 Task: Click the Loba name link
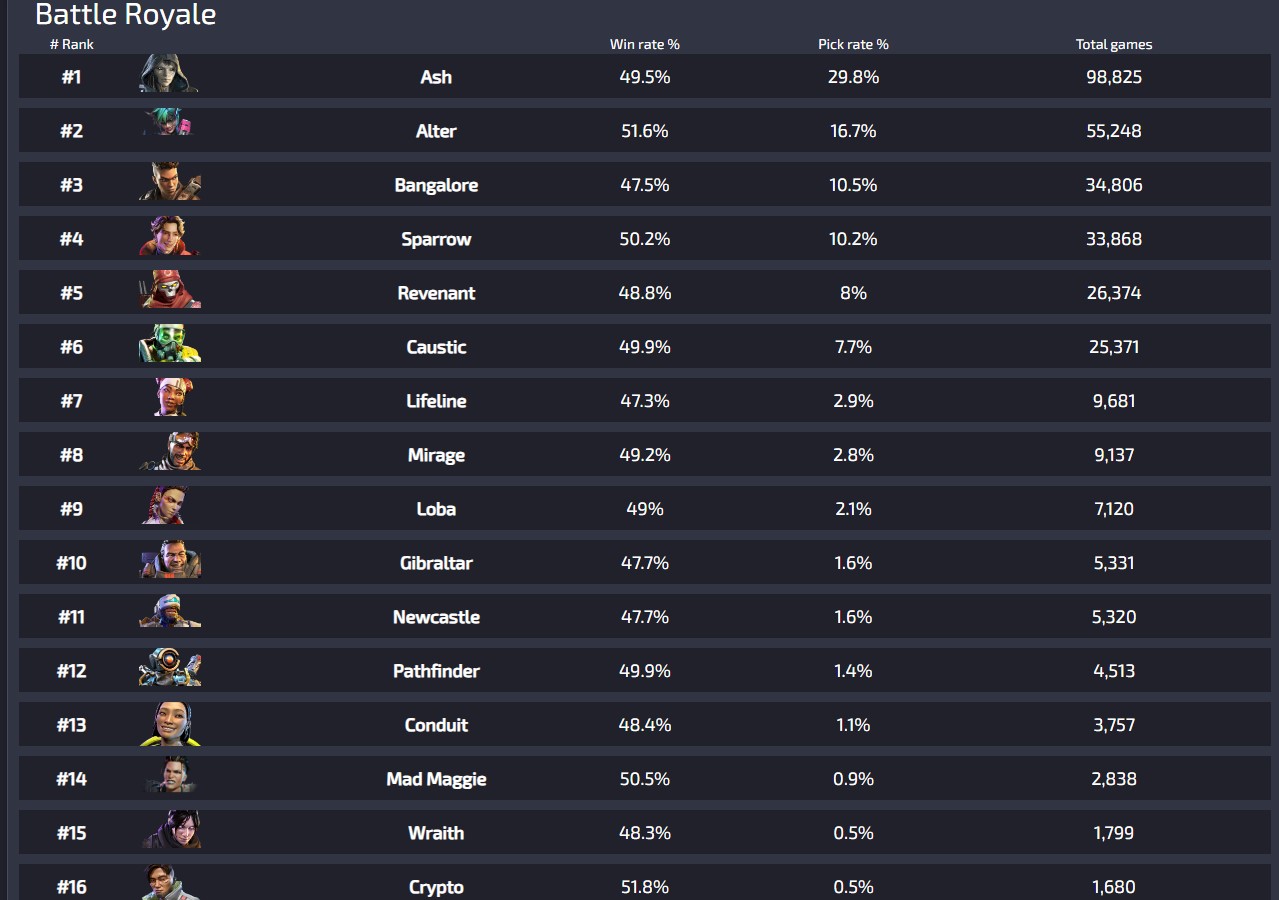pyautogui.click(x=436, y=509)
